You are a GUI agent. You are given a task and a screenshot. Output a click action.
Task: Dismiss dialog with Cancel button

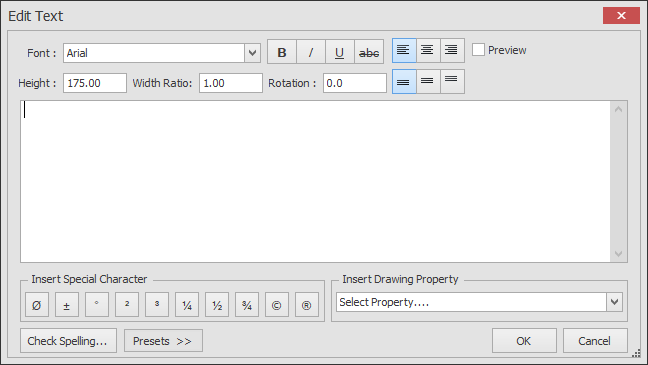[595, 341]
